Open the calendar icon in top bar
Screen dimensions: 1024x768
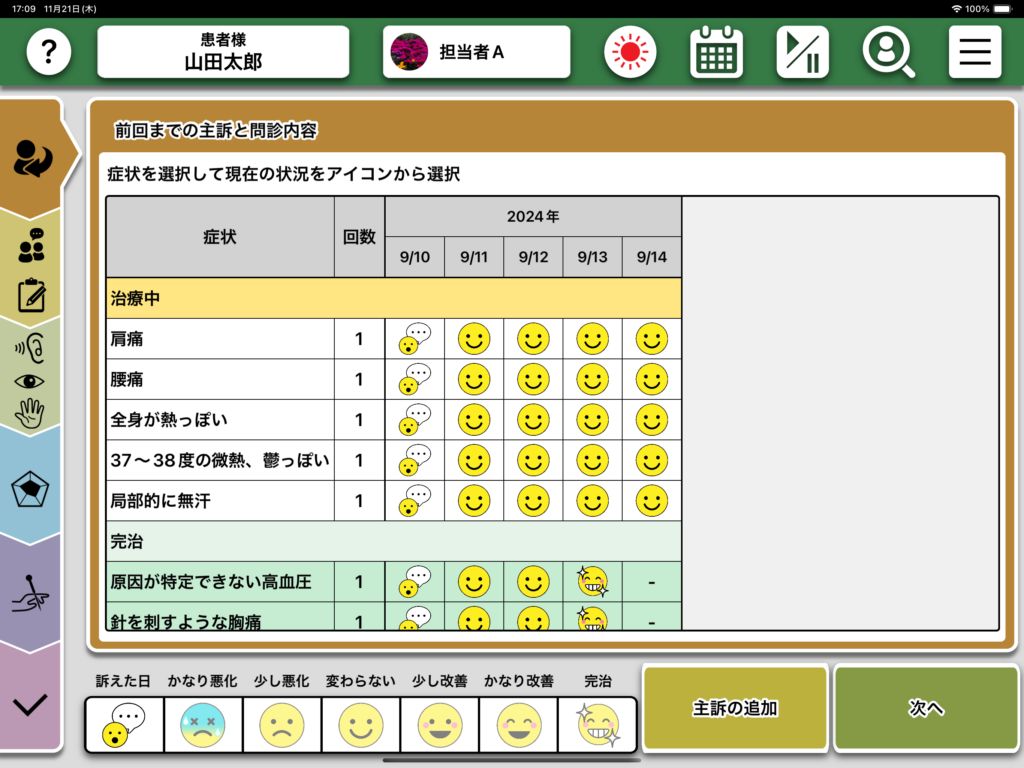coord(716,52)
